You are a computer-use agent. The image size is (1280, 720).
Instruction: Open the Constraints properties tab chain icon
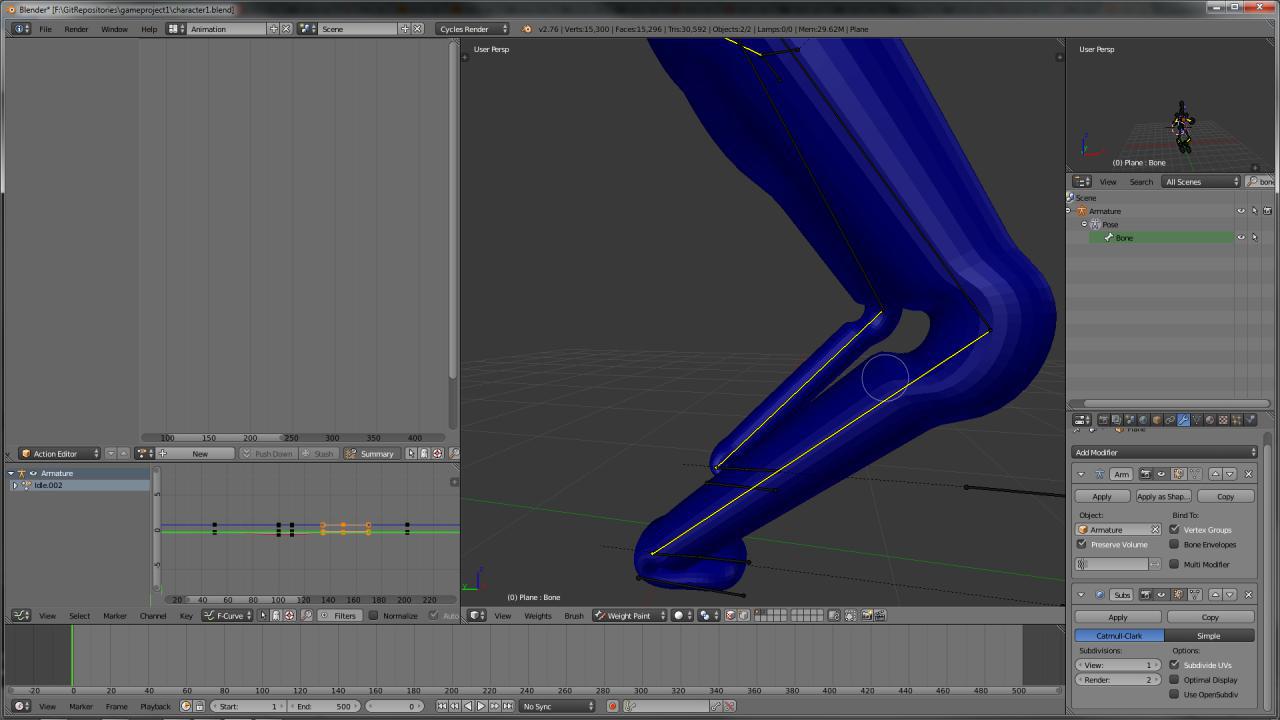click(x=1170, y=420)
